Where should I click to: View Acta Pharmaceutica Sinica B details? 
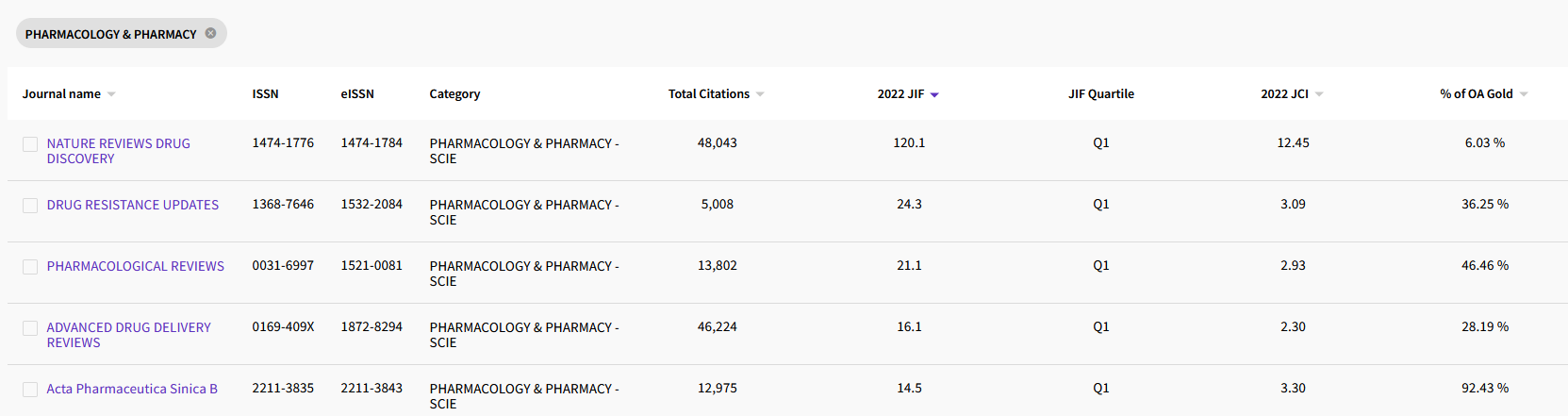point(132,389)
